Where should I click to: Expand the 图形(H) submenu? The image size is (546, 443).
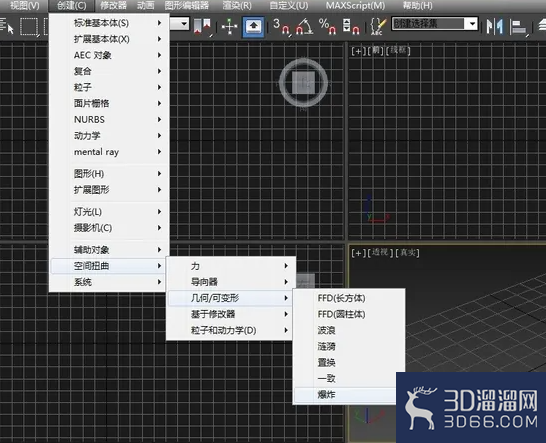coord(109,173)
